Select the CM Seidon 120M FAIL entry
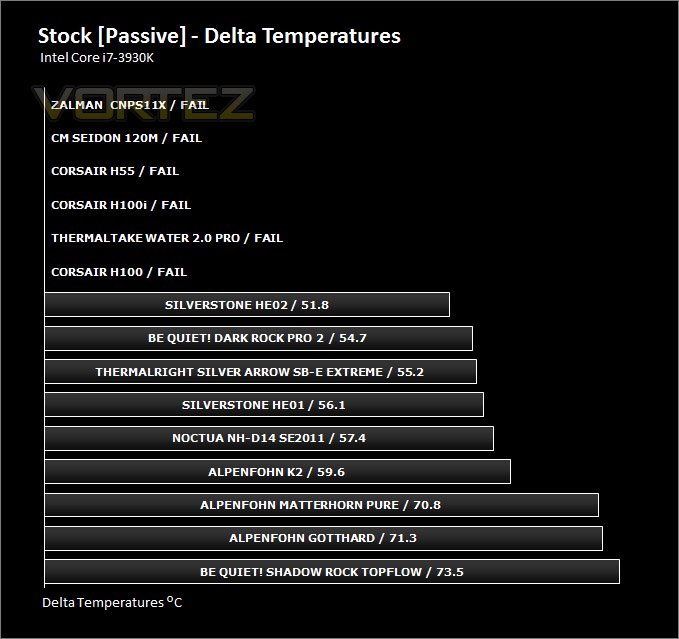The image size is (679, 639). (126, 138)
